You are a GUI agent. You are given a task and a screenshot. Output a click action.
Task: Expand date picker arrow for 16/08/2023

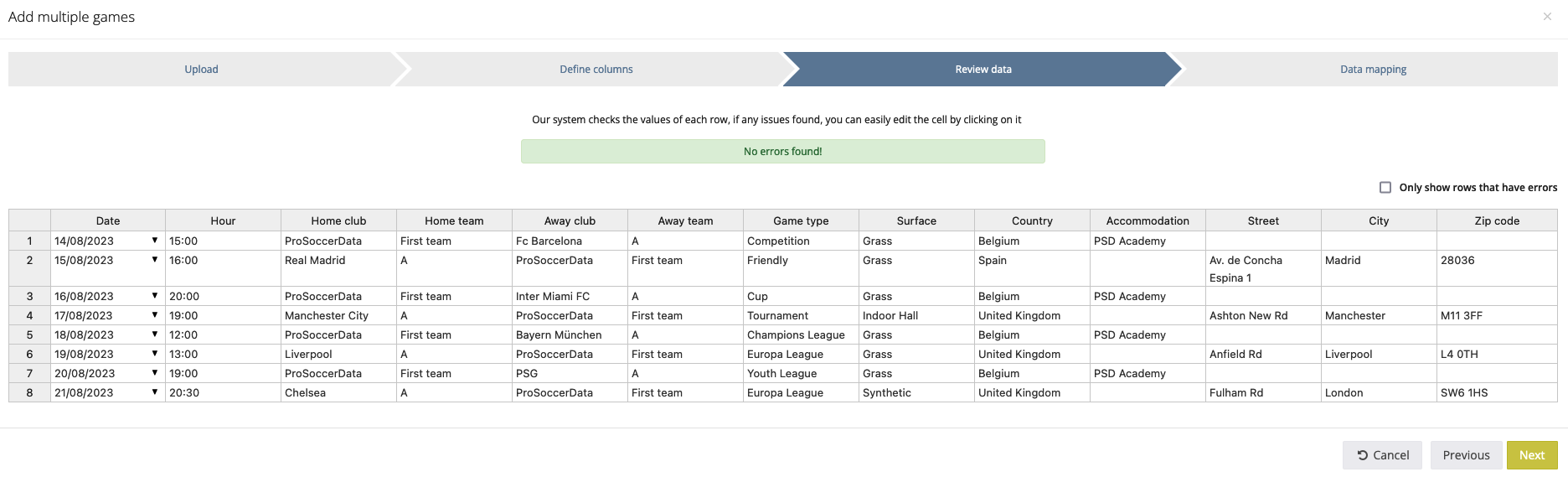tap(155, 296)
